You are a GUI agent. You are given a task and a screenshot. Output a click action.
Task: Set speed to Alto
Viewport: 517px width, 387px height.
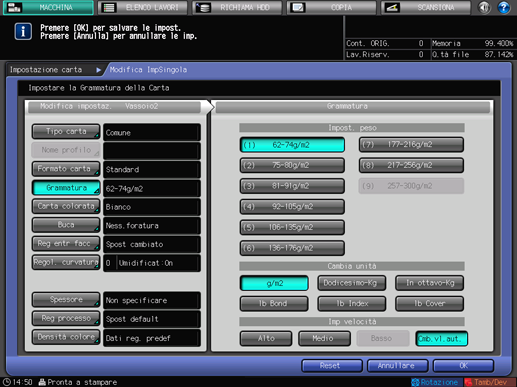click(266, 339)
